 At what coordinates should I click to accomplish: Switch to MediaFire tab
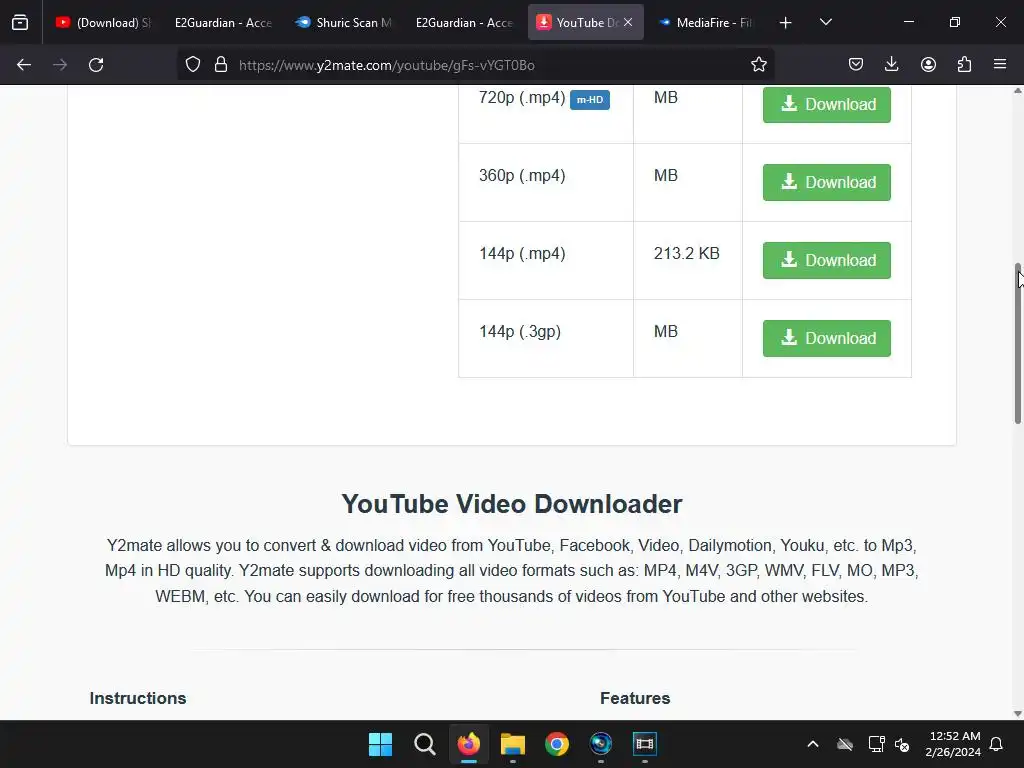coord(706,23)
